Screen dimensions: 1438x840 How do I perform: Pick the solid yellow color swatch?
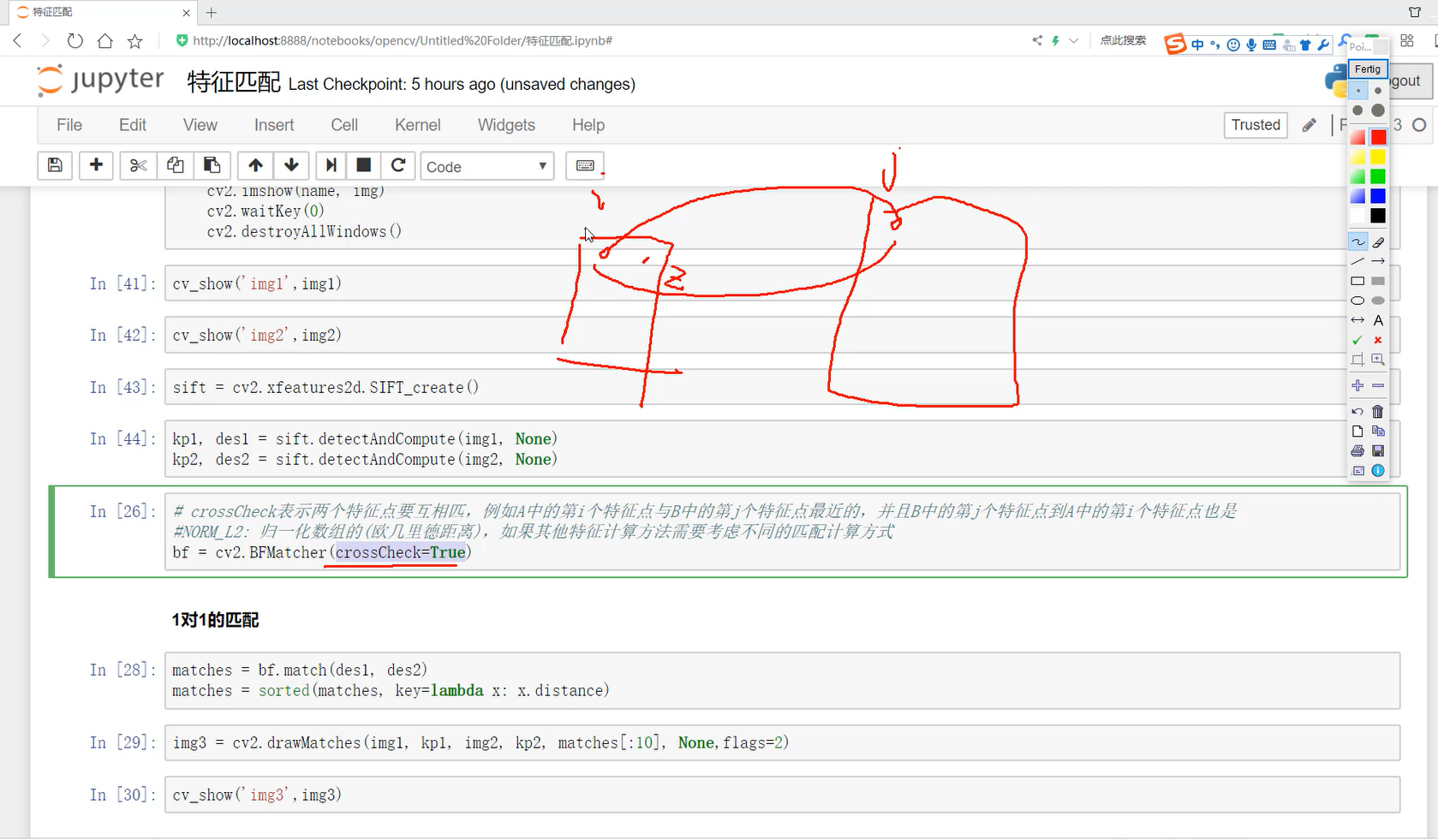[x=1378, y=157]
